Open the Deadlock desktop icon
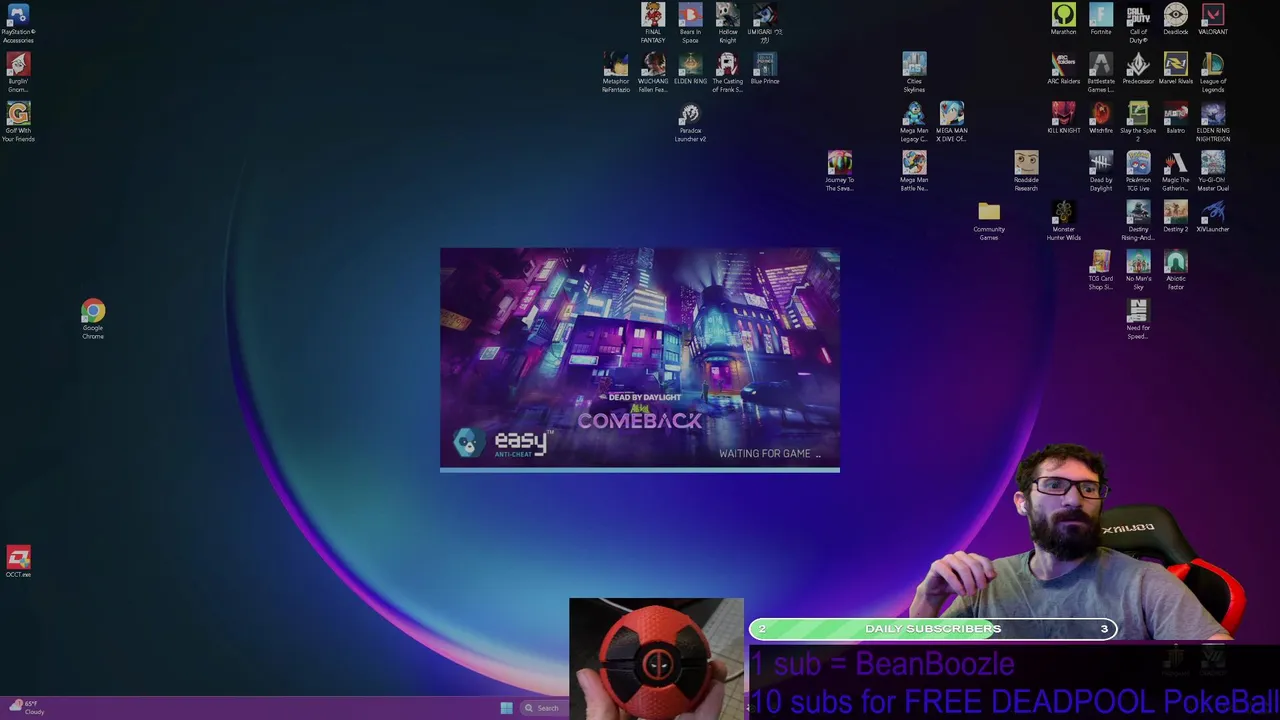Viewport: 1280px width, 720px height. [1176, 19]
